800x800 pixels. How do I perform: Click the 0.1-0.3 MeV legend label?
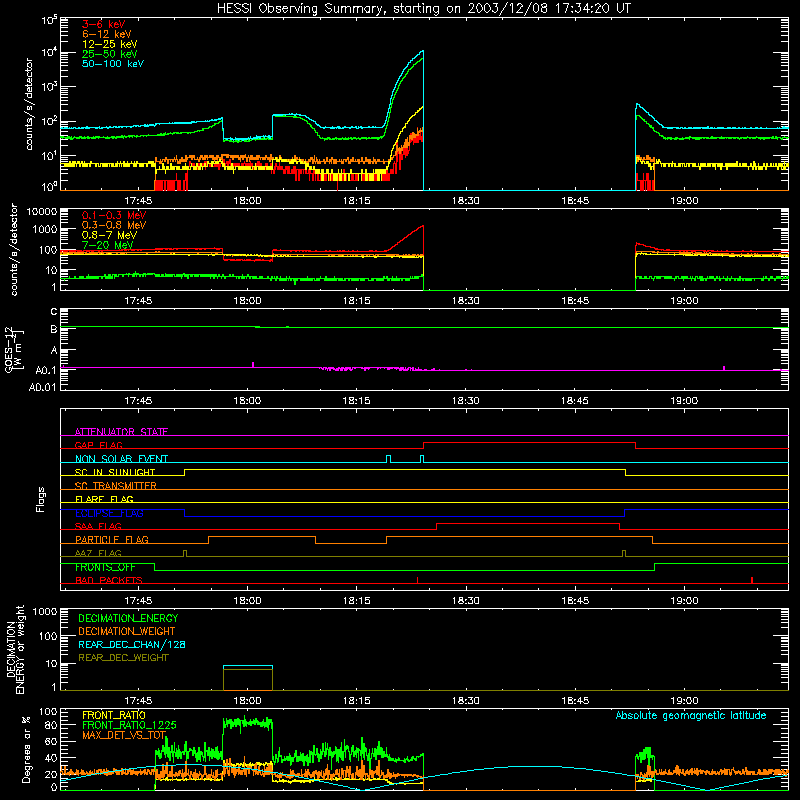tap(114, 215)
